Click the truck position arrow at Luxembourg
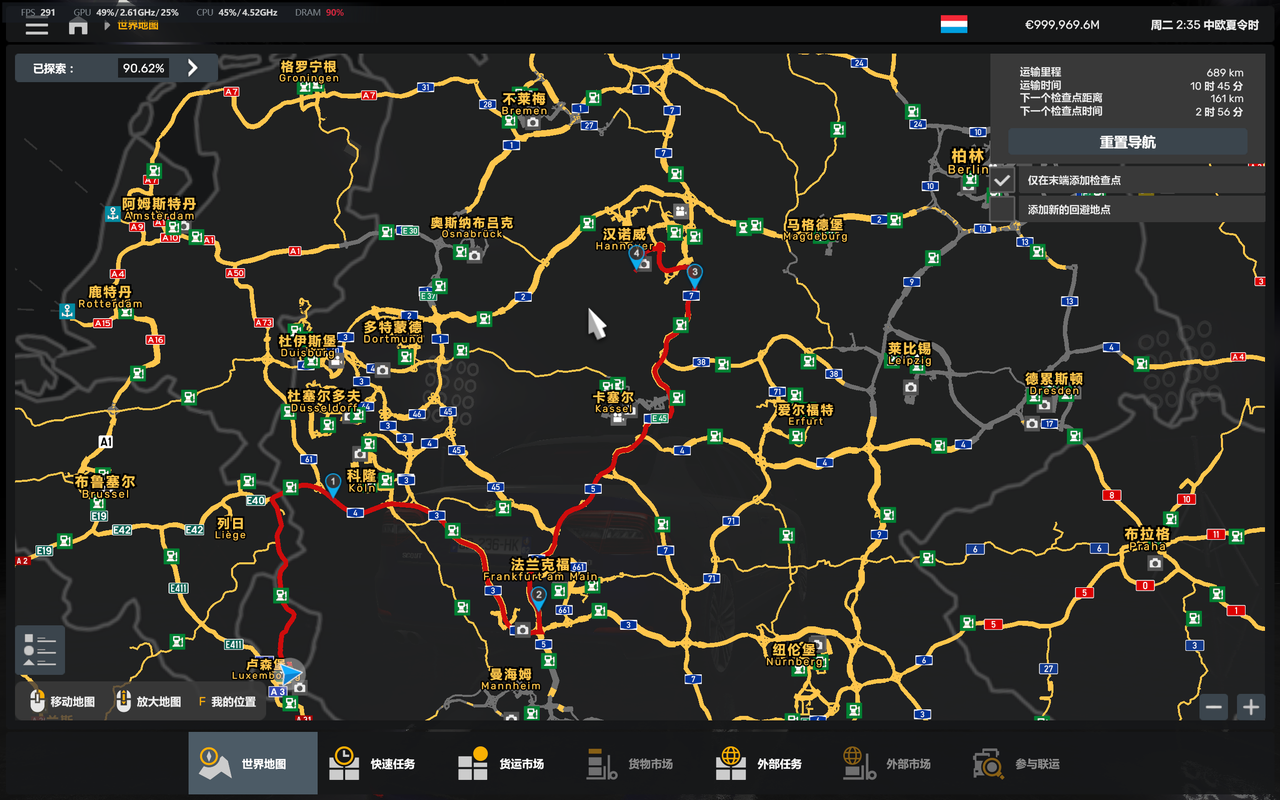Image resolution: width=1280 pixels, height=800 pixels. point(292,672)
